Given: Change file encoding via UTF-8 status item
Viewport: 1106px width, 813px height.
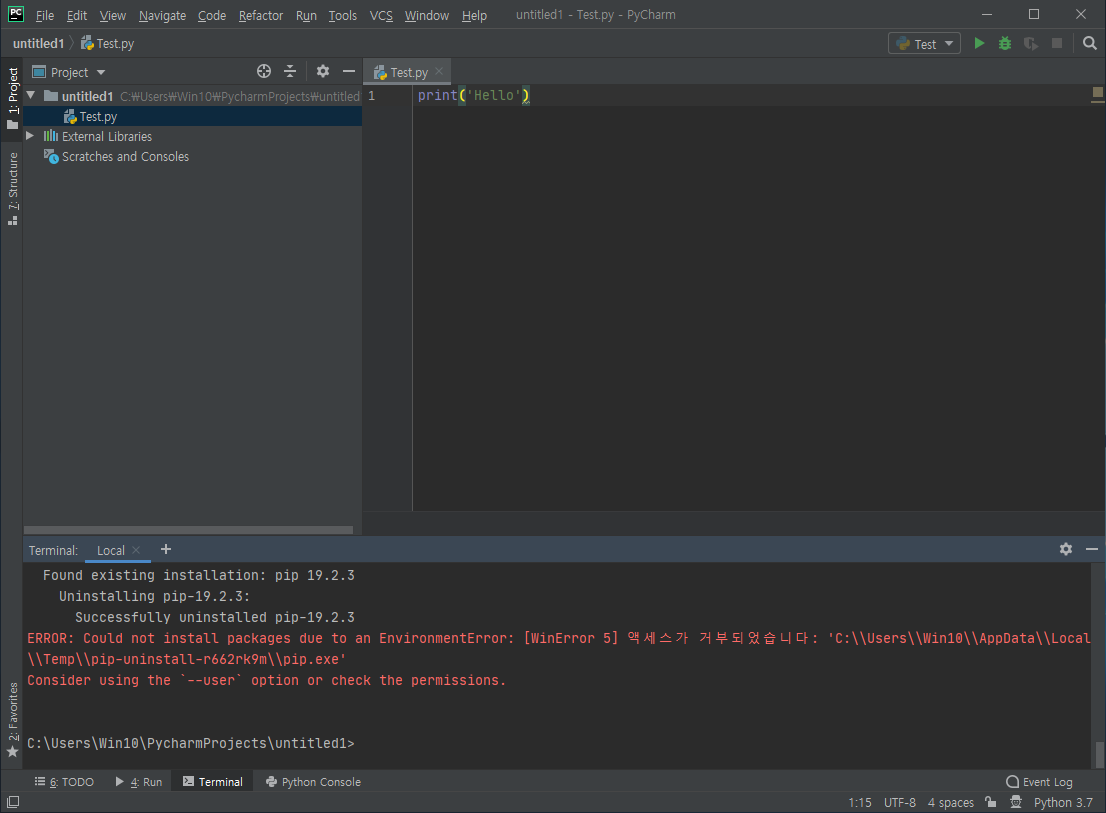Looking at the screenshot, I should (899, 802).
